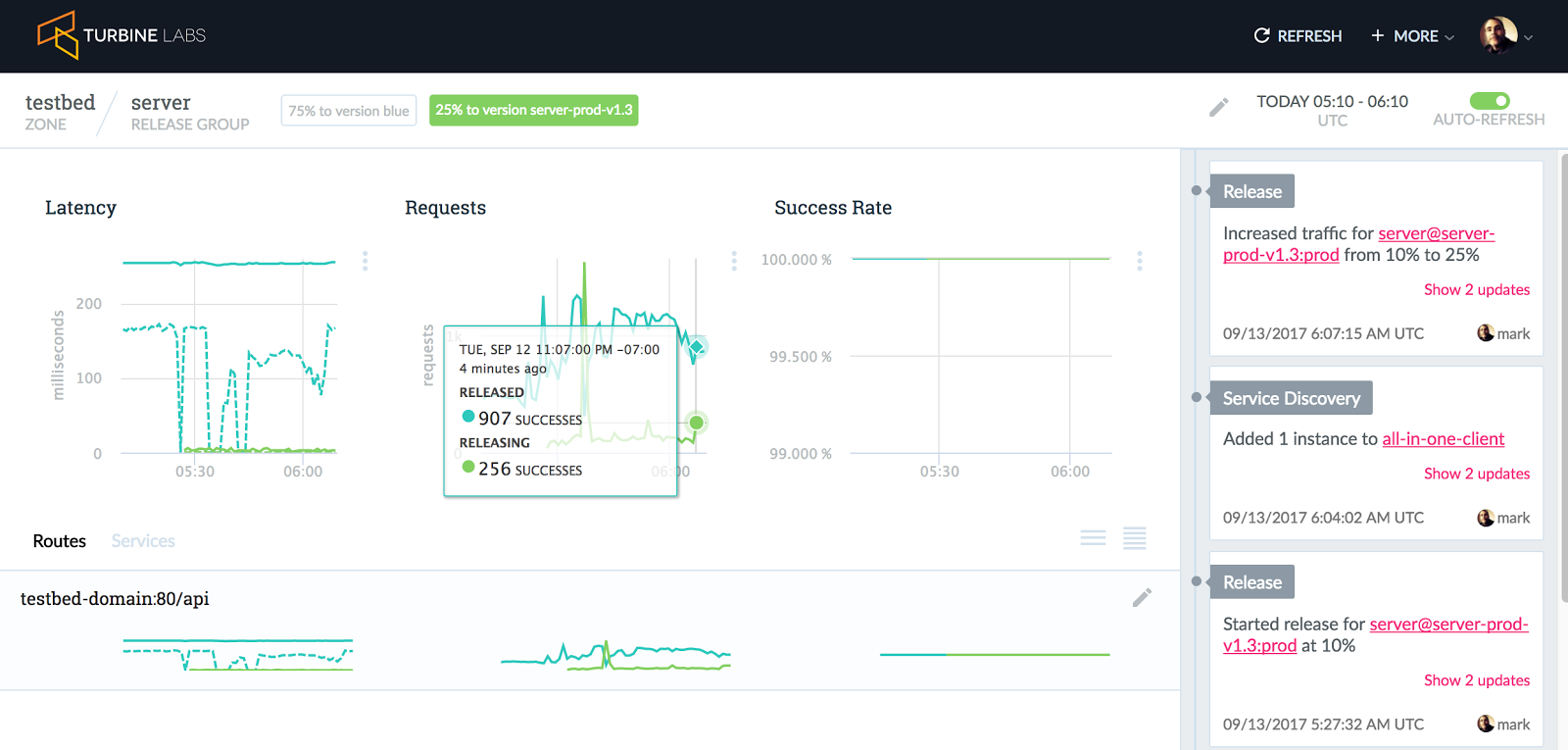The width and height of the screenshot is (1568, 750).
Task: Click mark's avatar on the 6:04:02 event
Action: click(x=1486, y=518)
